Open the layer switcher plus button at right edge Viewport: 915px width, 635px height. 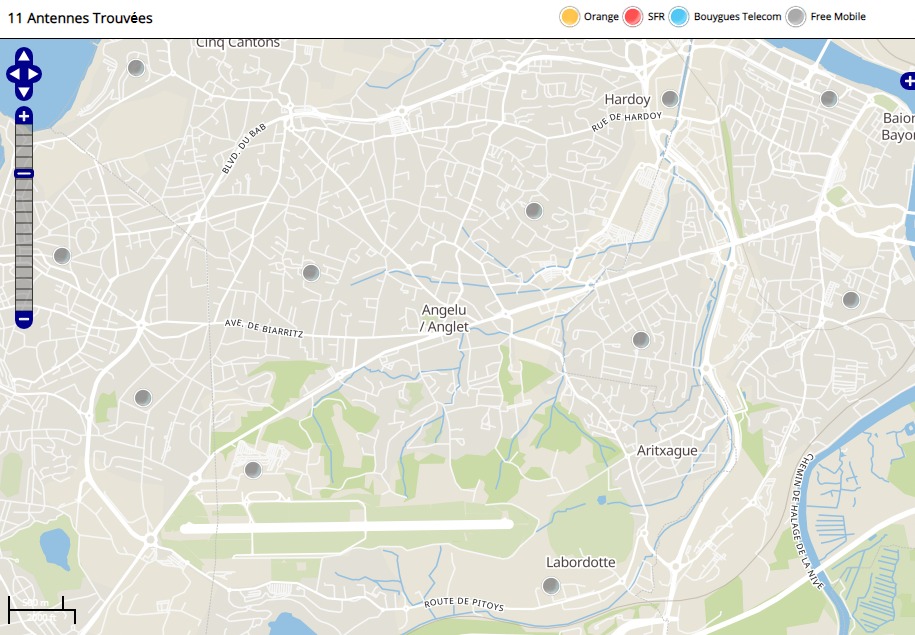pos(907,82)
